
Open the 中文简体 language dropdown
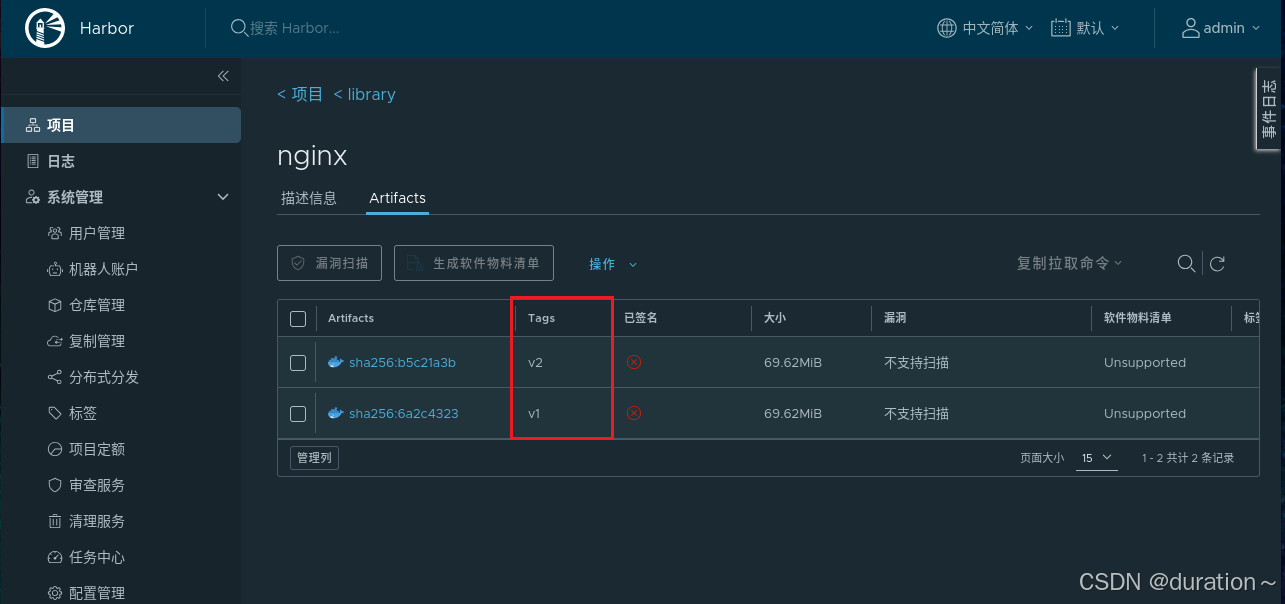point(985,28)
